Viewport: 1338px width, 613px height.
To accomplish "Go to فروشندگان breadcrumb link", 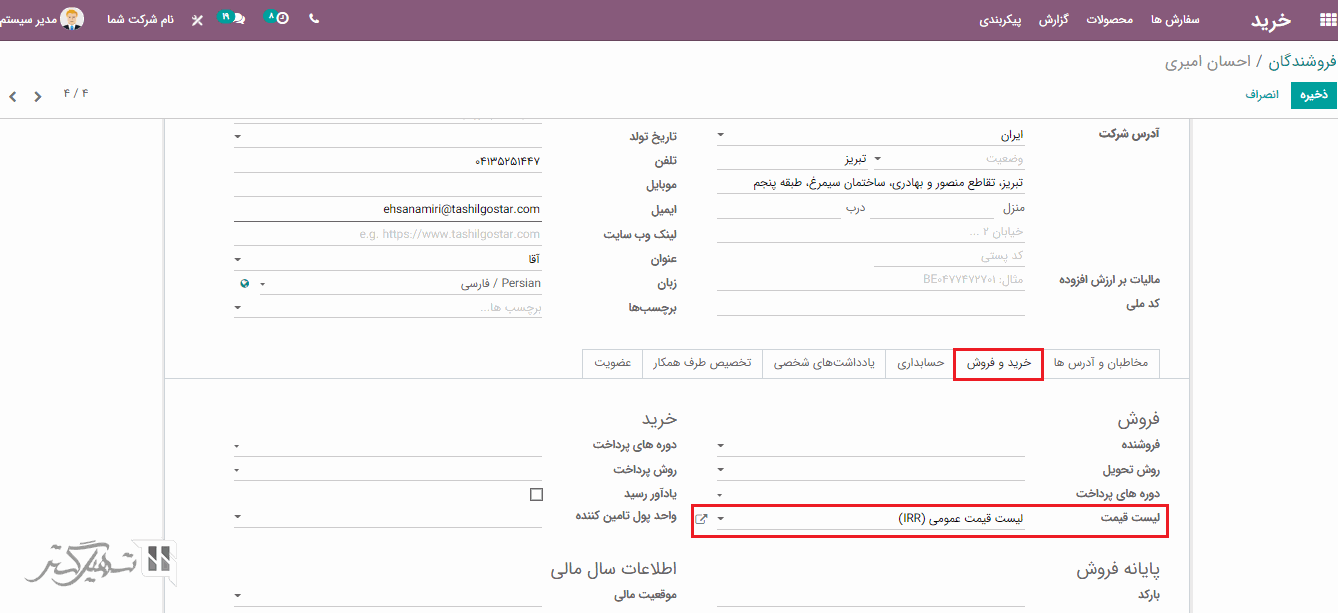I will click(1302, 62).
